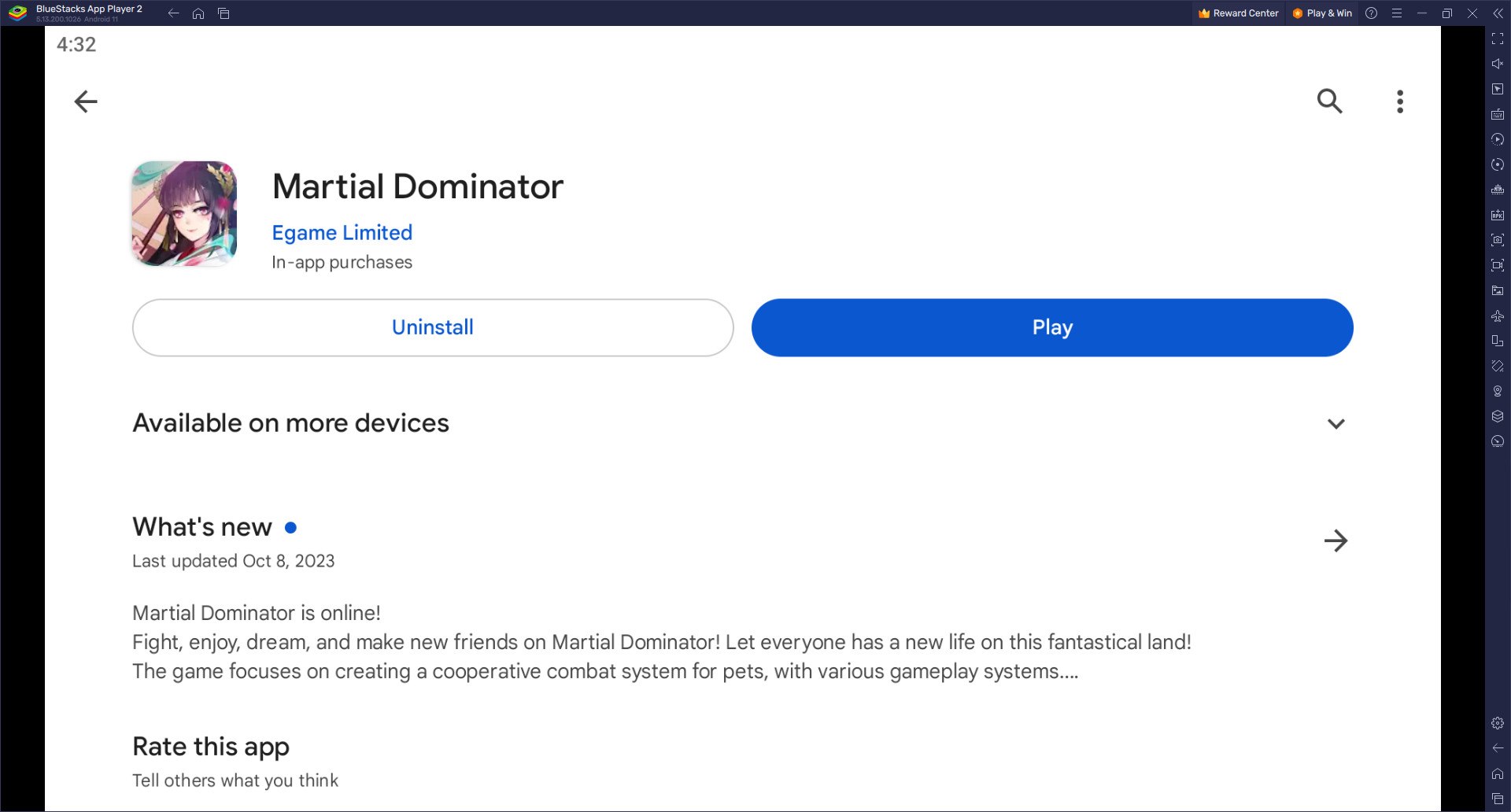The width and height of the screenshot is (1511, 812).
Task: Click 'Last updated Oct 8, 2023' text
Action: pos(234,561)
